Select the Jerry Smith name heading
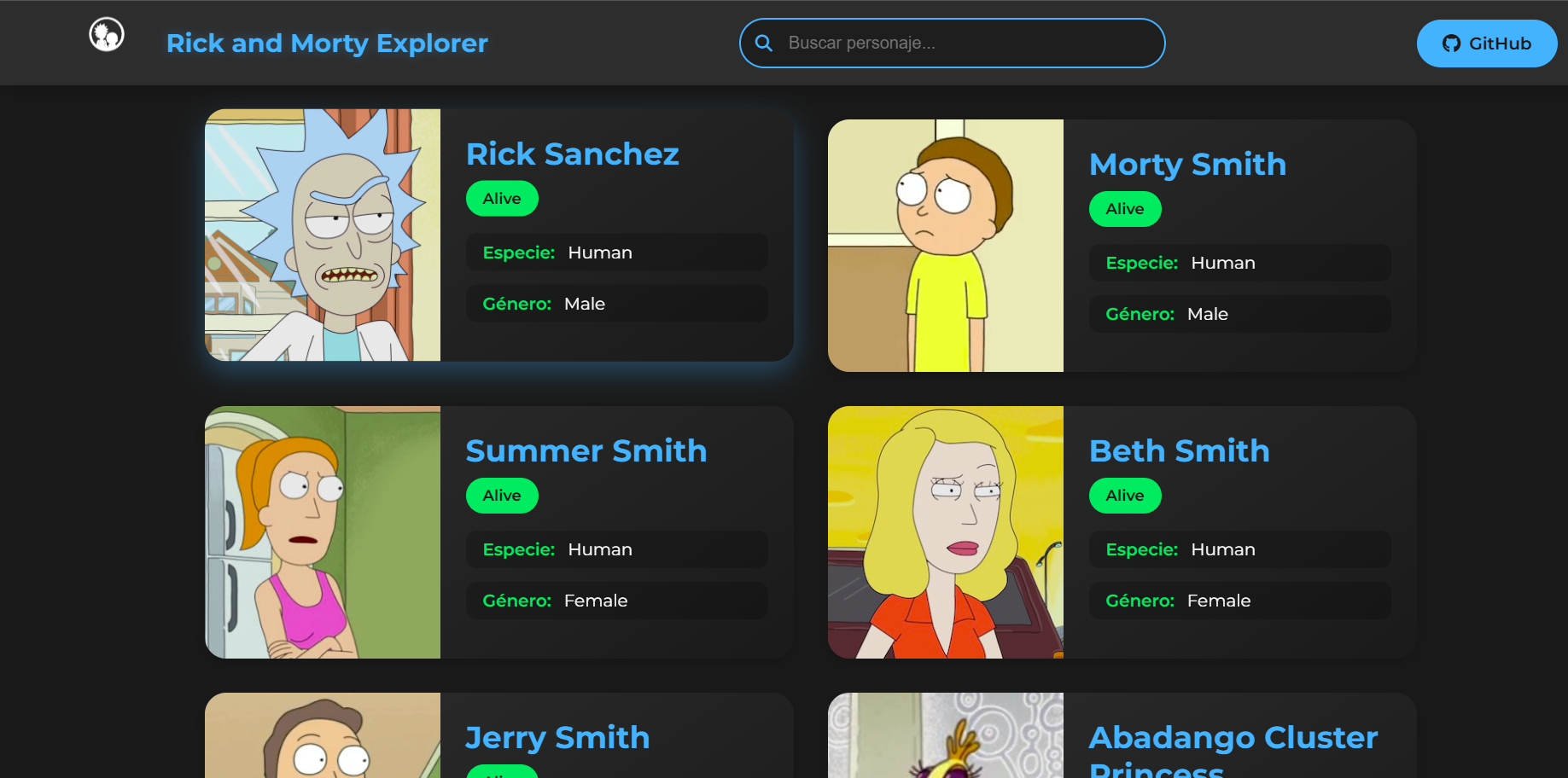 (557, 737)
